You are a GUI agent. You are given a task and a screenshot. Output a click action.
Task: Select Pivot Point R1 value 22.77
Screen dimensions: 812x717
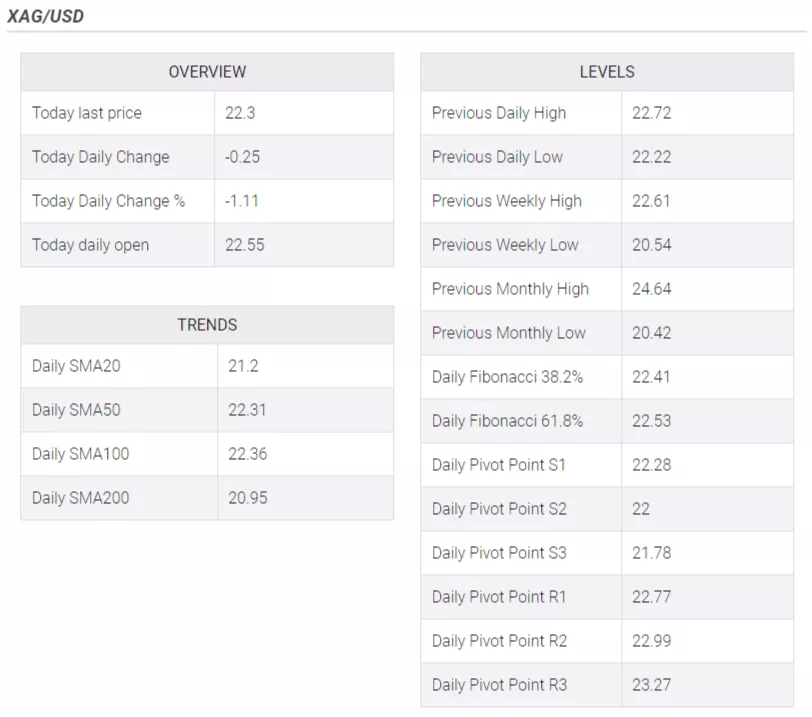(x=651, y=597)
